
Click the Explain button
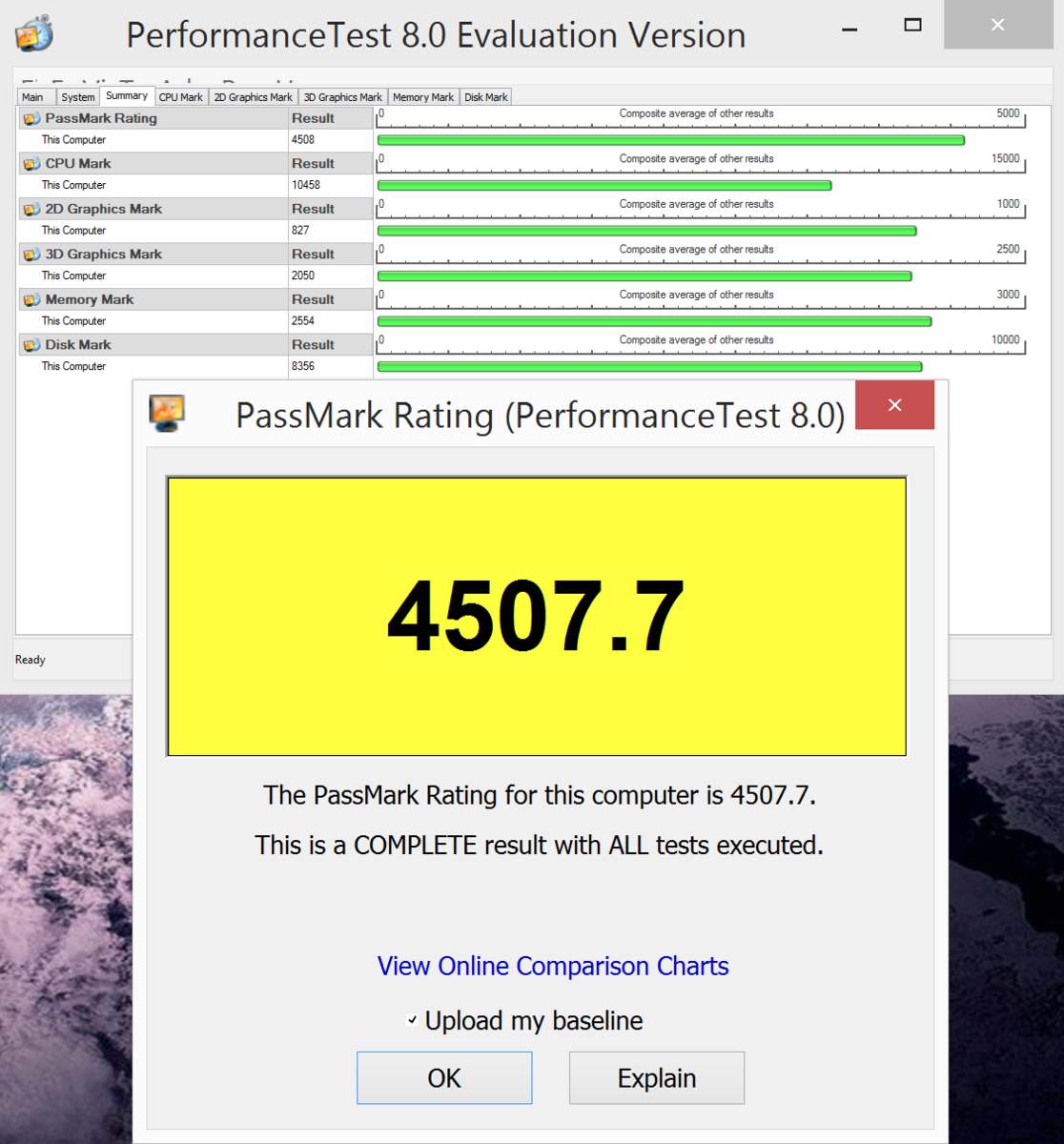point(657,1078)
